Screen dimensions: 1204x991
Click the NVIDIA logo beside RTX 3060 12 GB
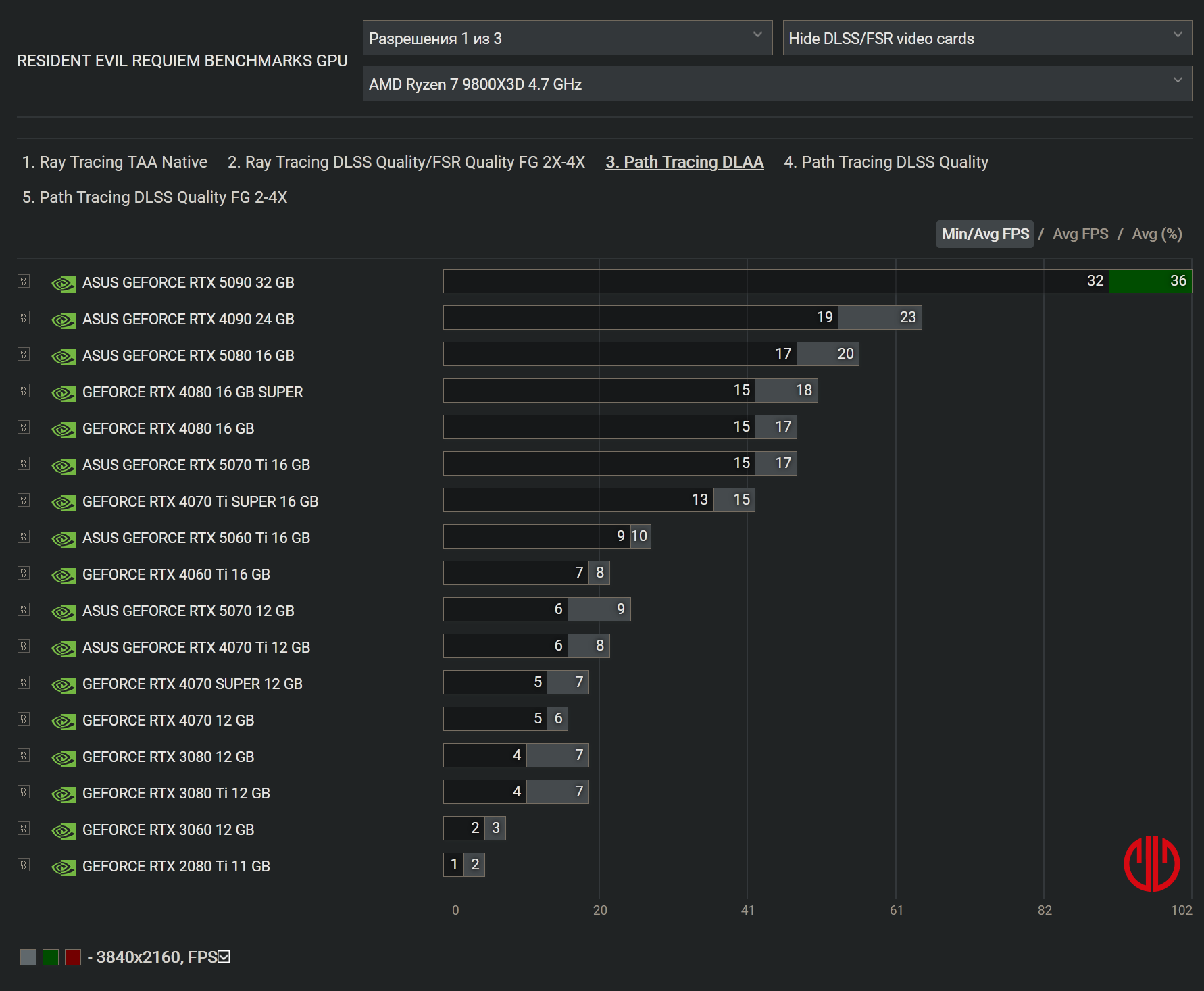tap(64, 831)
